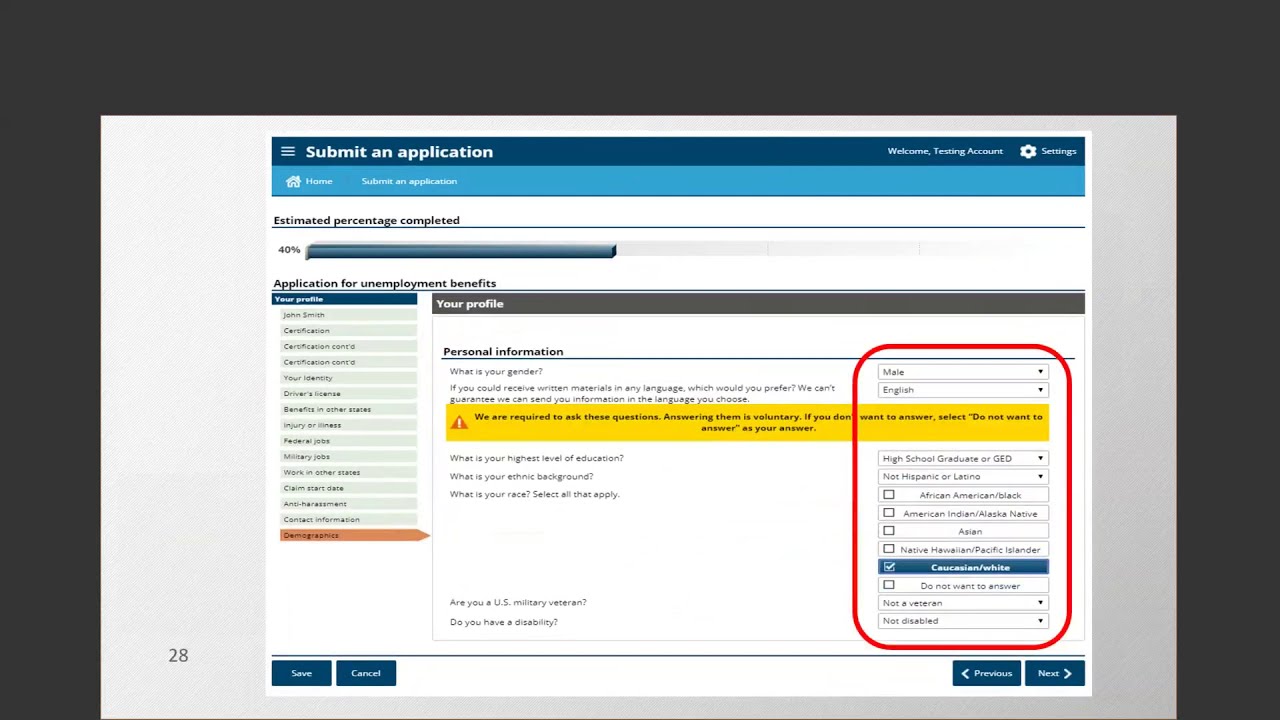Open Contact information sidebar step
This screenshot has height=720, width=1280.
pyautogui.click(x=348, y=520)
